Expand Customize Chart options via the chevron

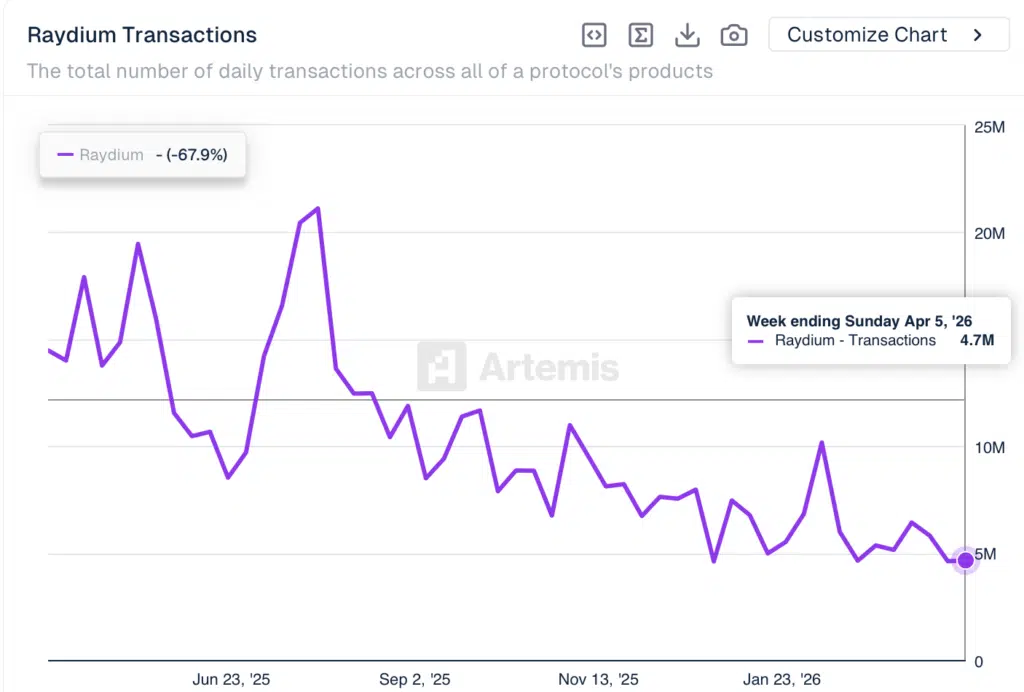pos(976,34)
